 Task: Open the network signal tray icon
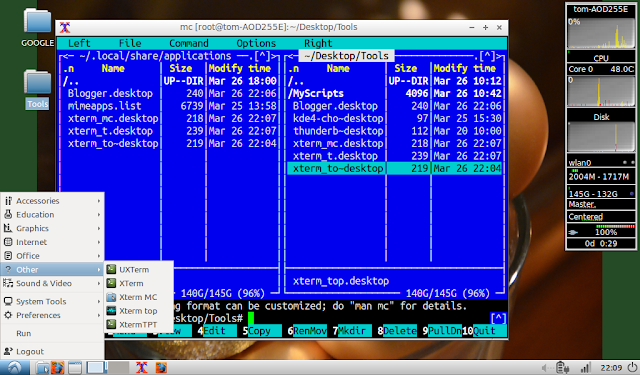[586, 368]
